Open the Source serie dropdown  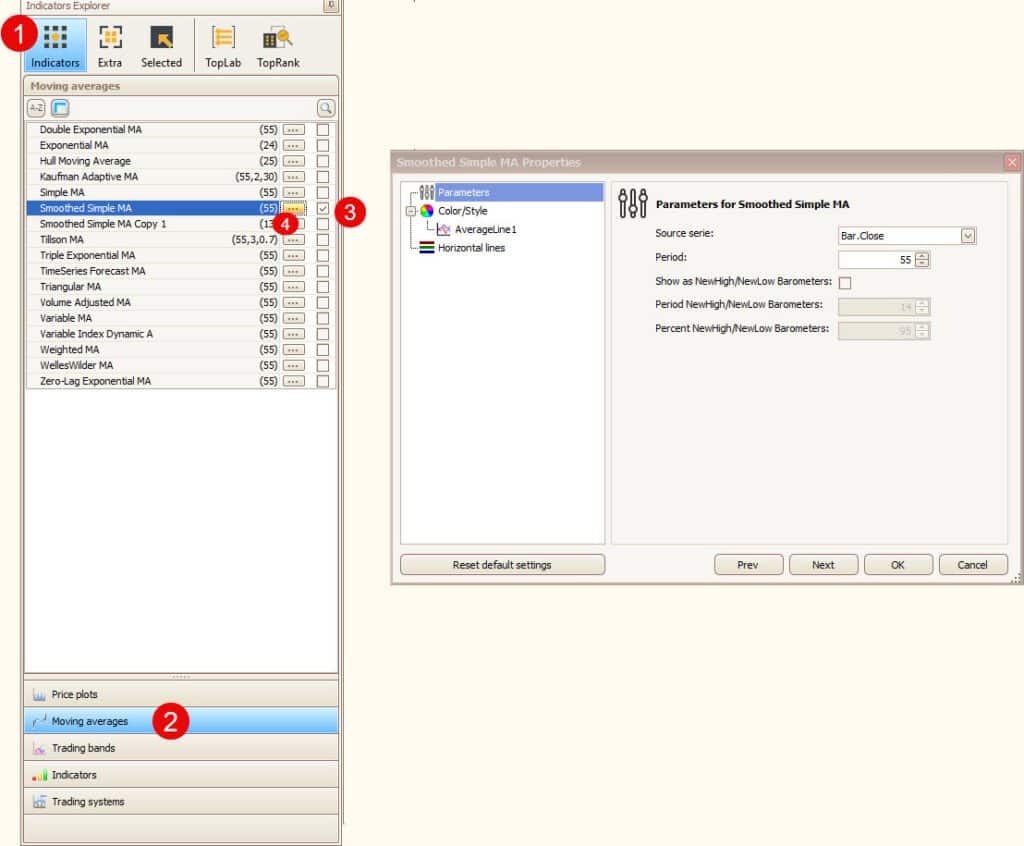point(967,236)
